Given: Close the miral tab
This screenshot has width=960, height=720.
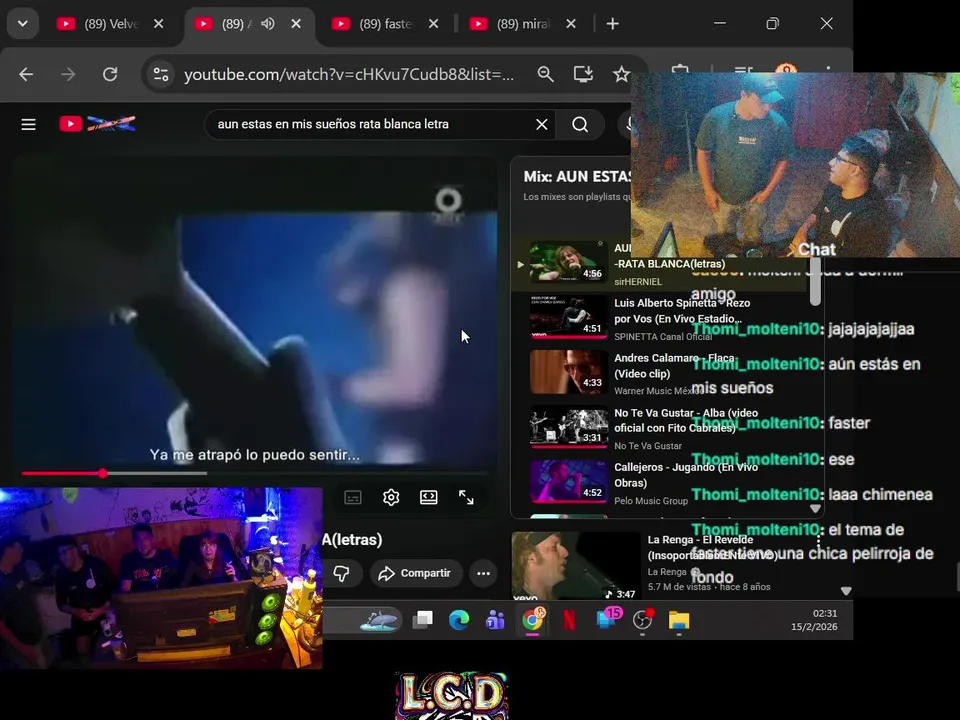Looking at the screenshot, I should (571, 24).
